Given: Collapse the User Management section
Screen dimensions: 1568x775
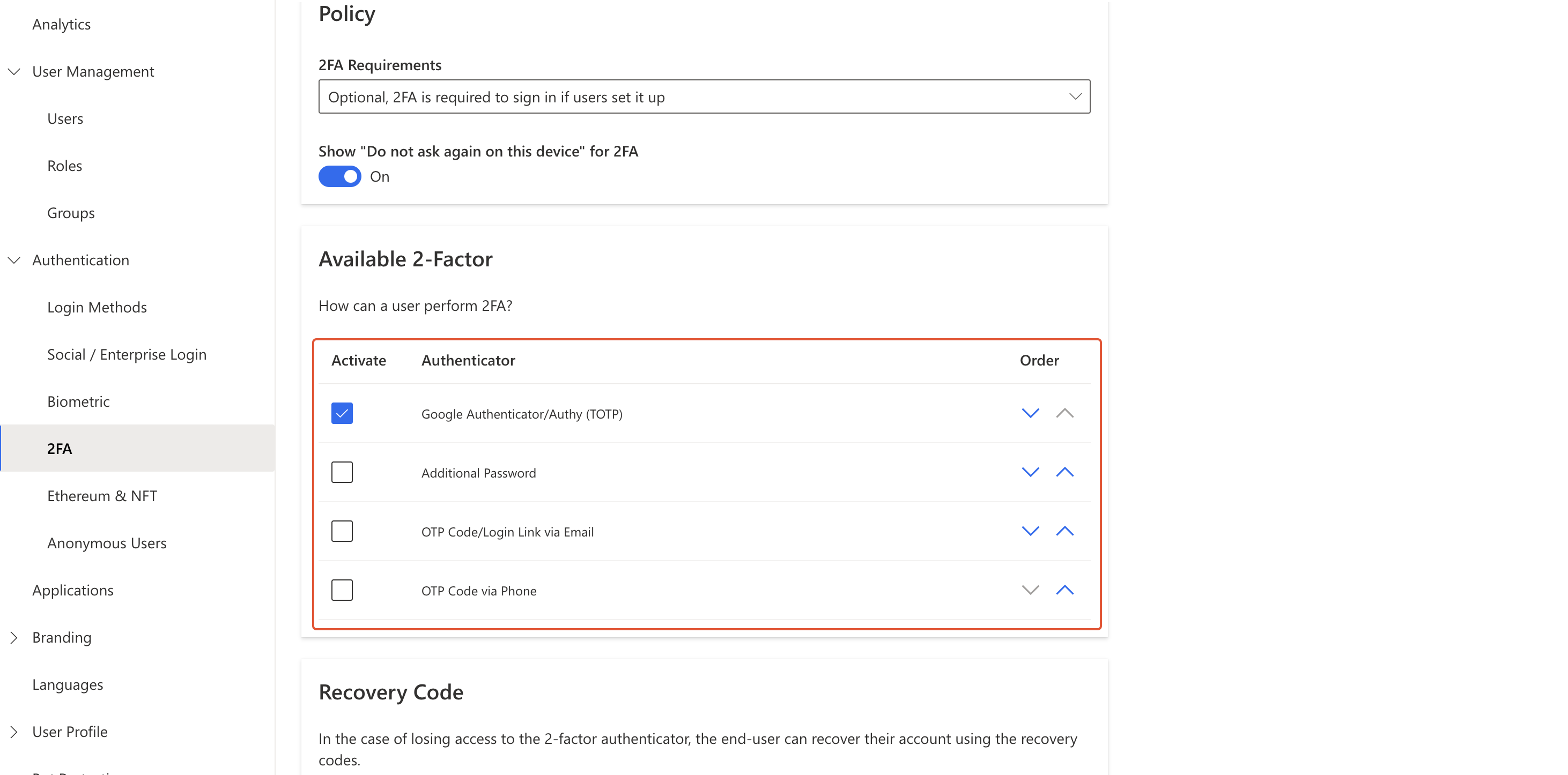Looking at the screenshot, I should [14, 72].
